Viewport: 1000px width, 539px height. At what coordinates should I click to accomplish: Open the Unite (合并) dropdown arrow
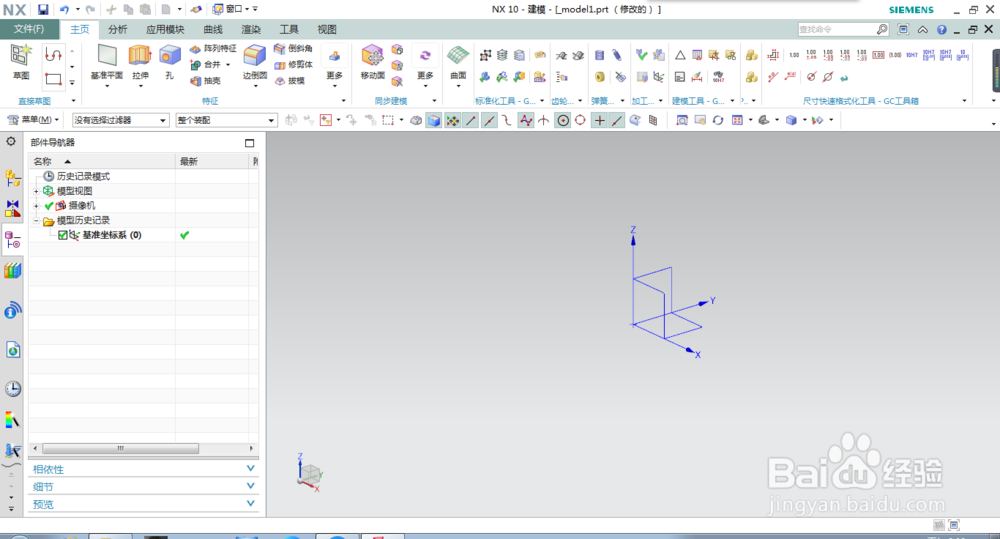point(228,64)
